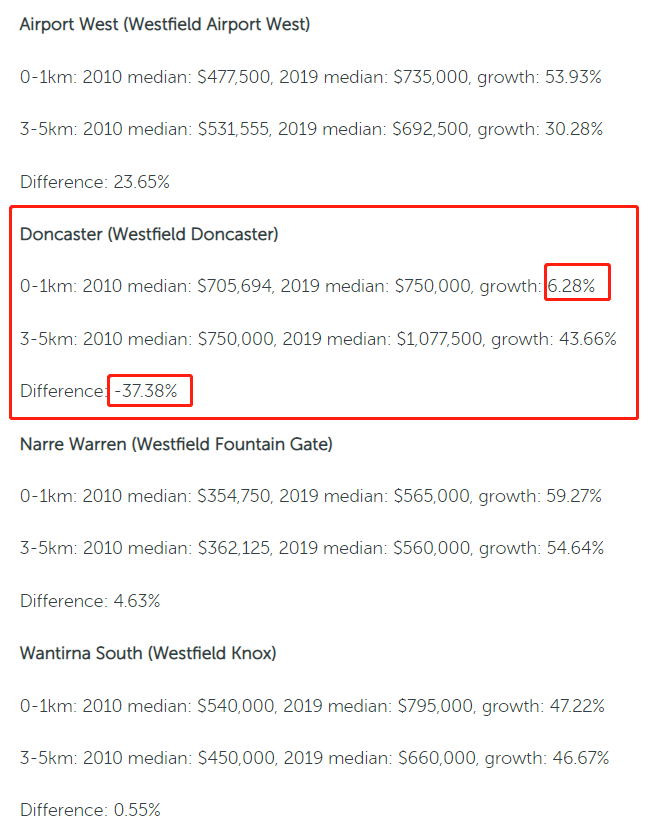Click Narre Warren 3-5km growth 54.64%

(575, 548)
